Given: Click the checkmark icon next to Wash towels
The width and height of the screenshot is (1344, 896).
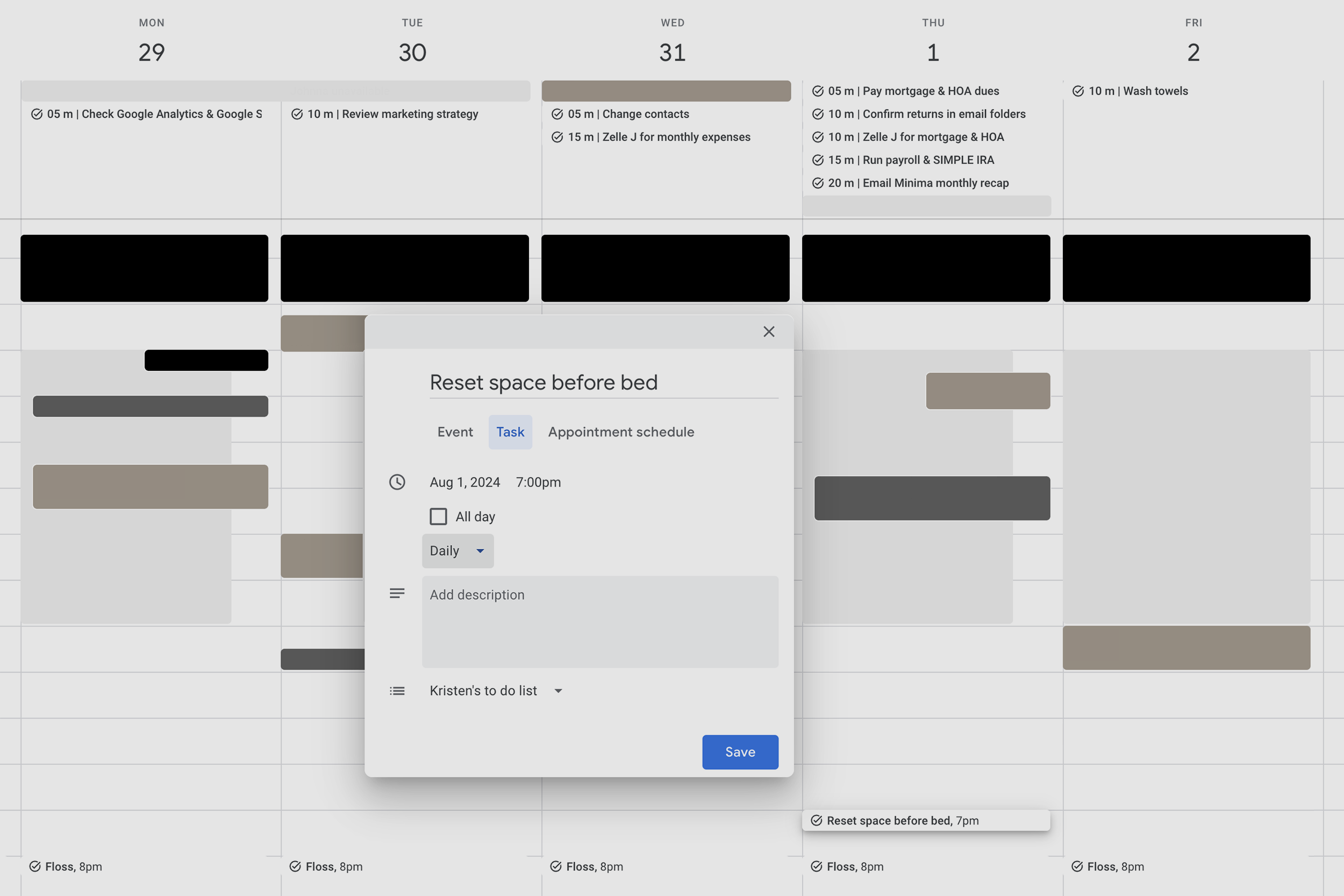Looking at the screenshot, I should tap(1078, 91).
